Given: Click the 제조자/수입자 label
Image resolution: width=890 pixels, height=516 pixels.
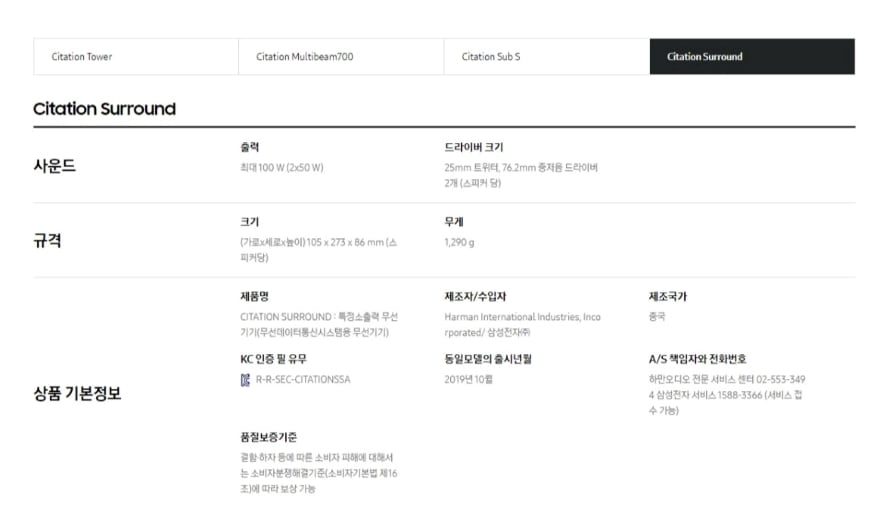Looking at the screenshot, I should [475, 297].
